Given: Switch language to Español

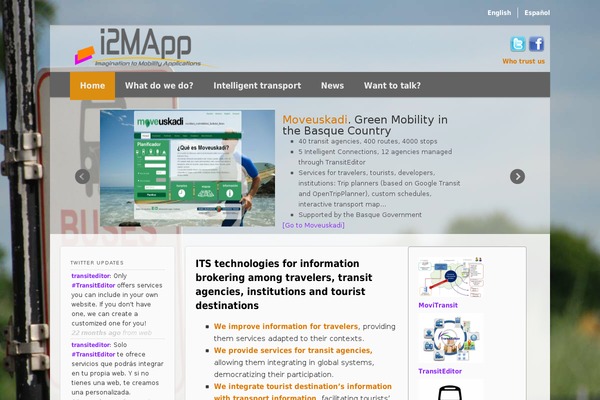Looking at the screenshot, I should 537,13.
